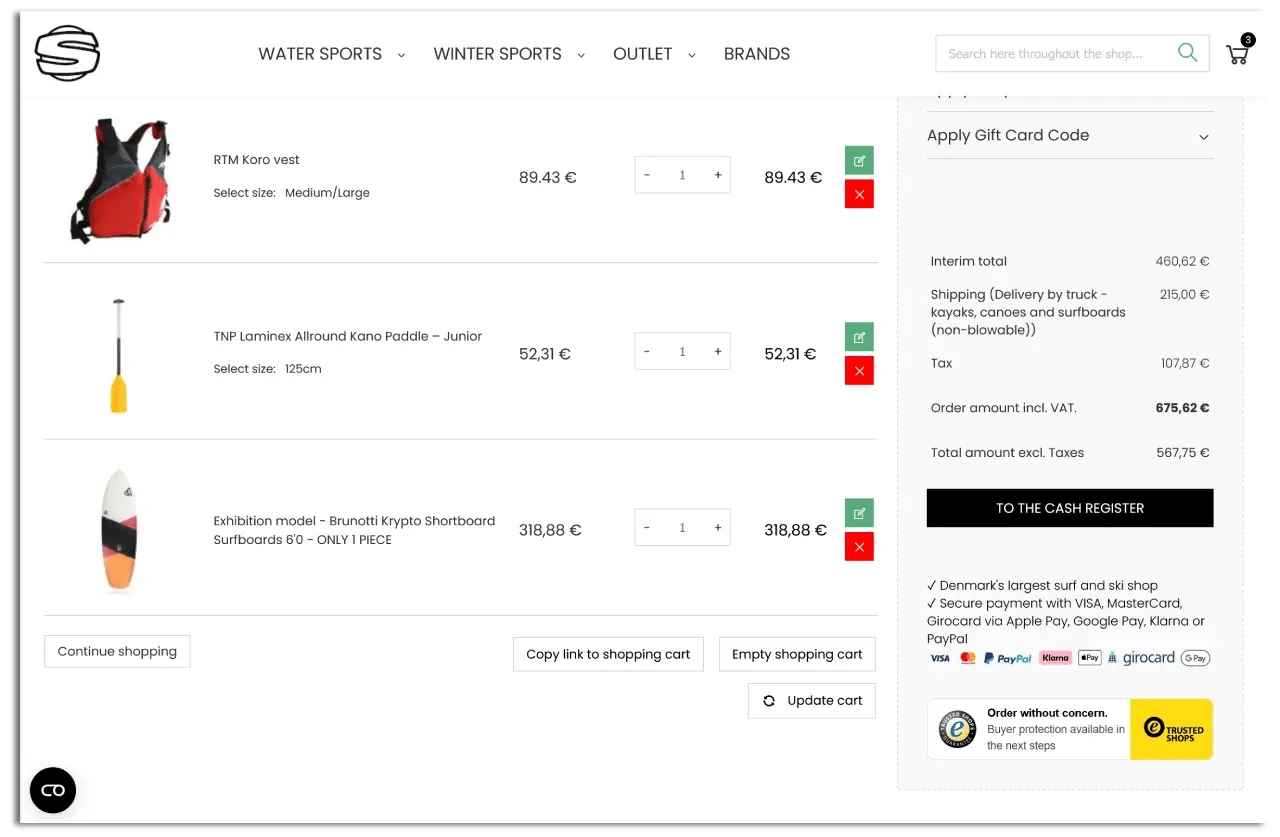Click the shop logo in the top-left corner
The width and height of the screenshot is (1280, 837).
(x=66, y=54)
